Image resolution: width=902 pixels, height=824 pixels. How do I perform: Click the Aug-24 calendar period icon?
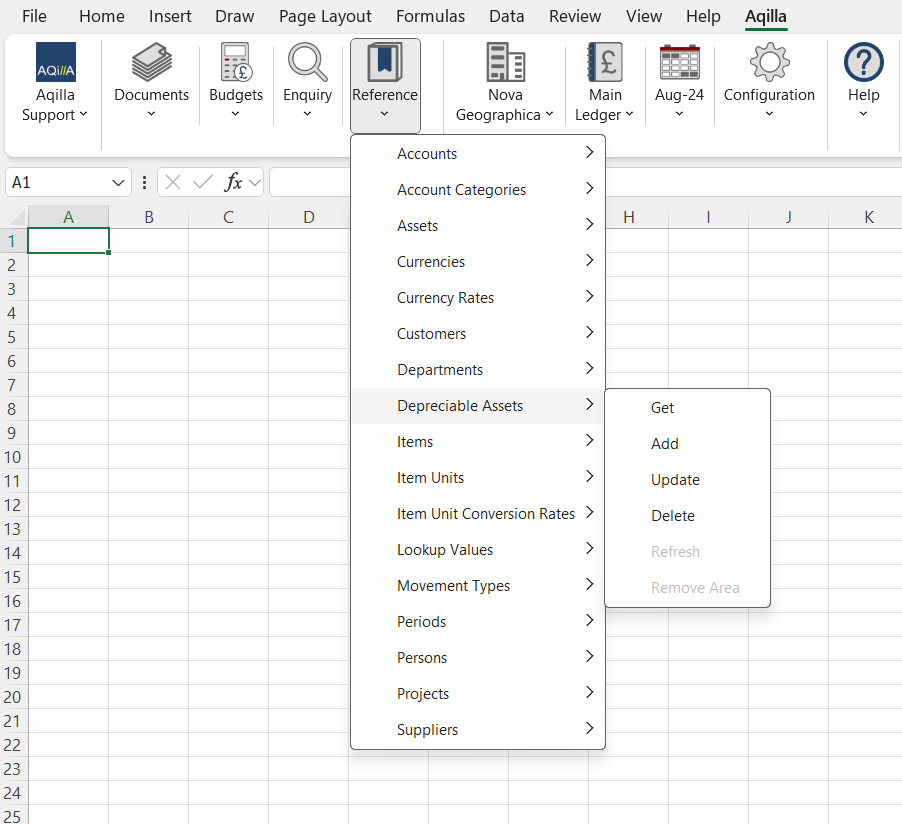[x=679, y=63]
